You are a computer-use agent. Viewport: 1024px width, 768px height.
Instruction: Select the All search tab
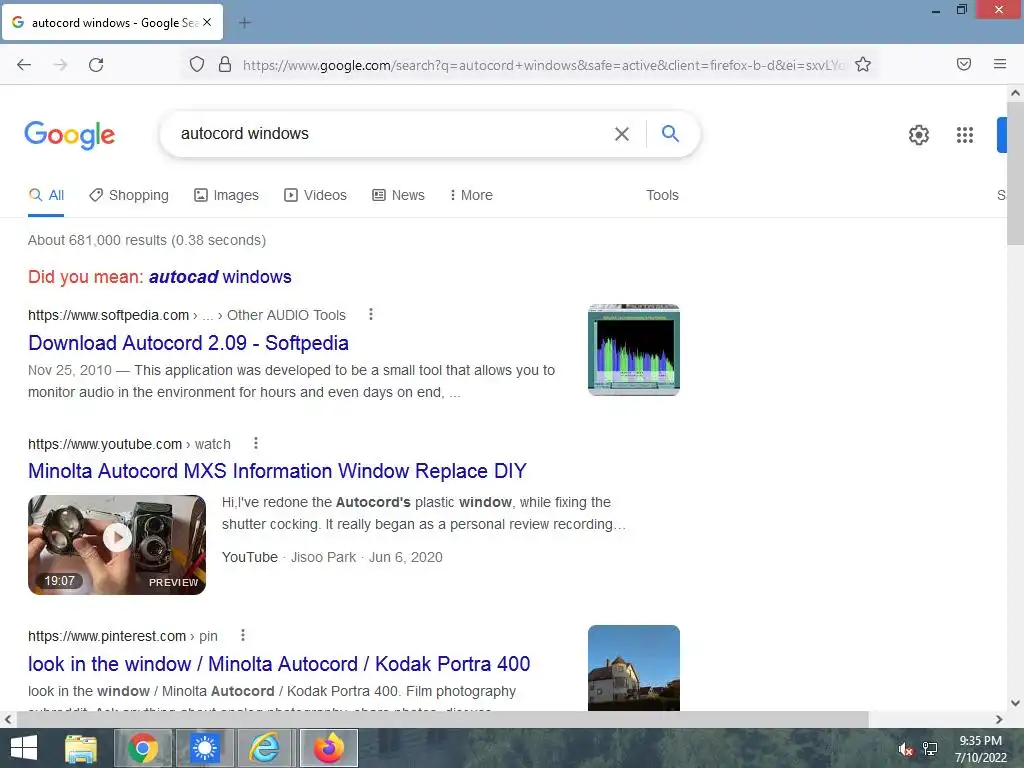pyautogui.click(x=46, y=195)
